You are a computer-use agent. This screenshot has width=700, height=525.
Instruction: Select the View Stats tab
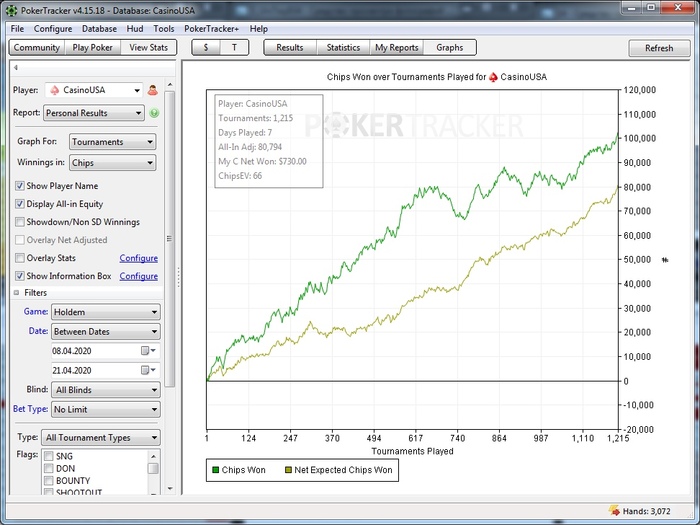(x=149, y=47)
